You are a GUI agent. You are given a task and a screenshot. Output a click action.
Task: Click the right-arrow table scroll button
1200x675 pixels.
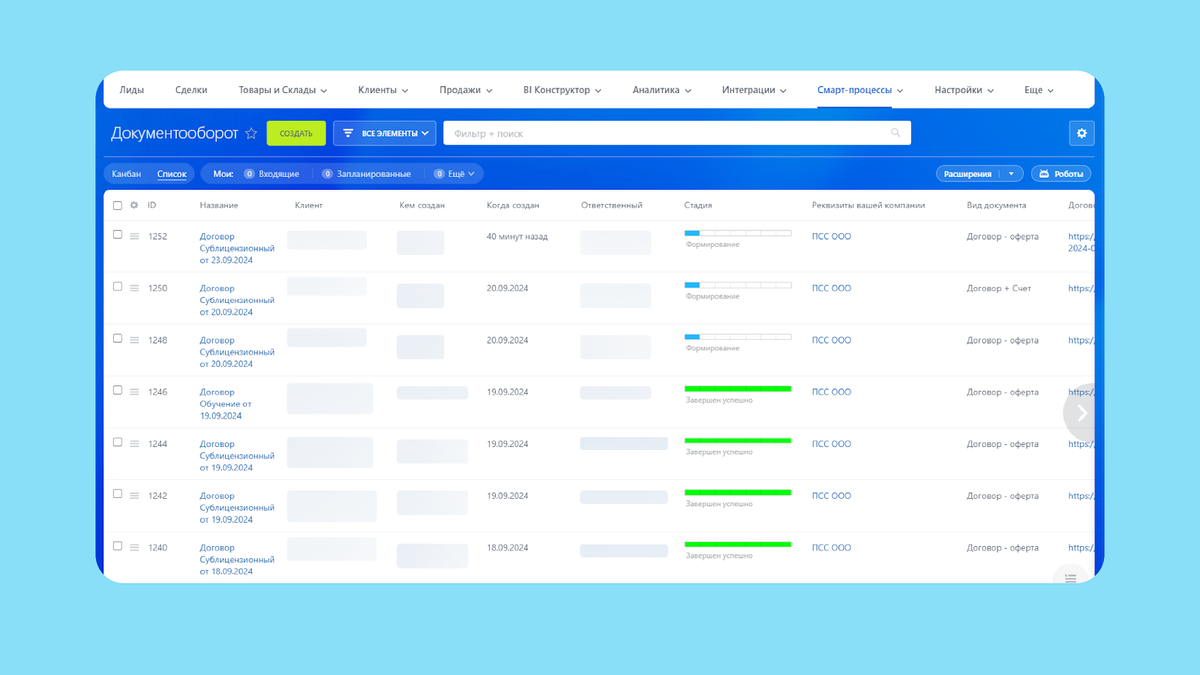click(1080, 413)
